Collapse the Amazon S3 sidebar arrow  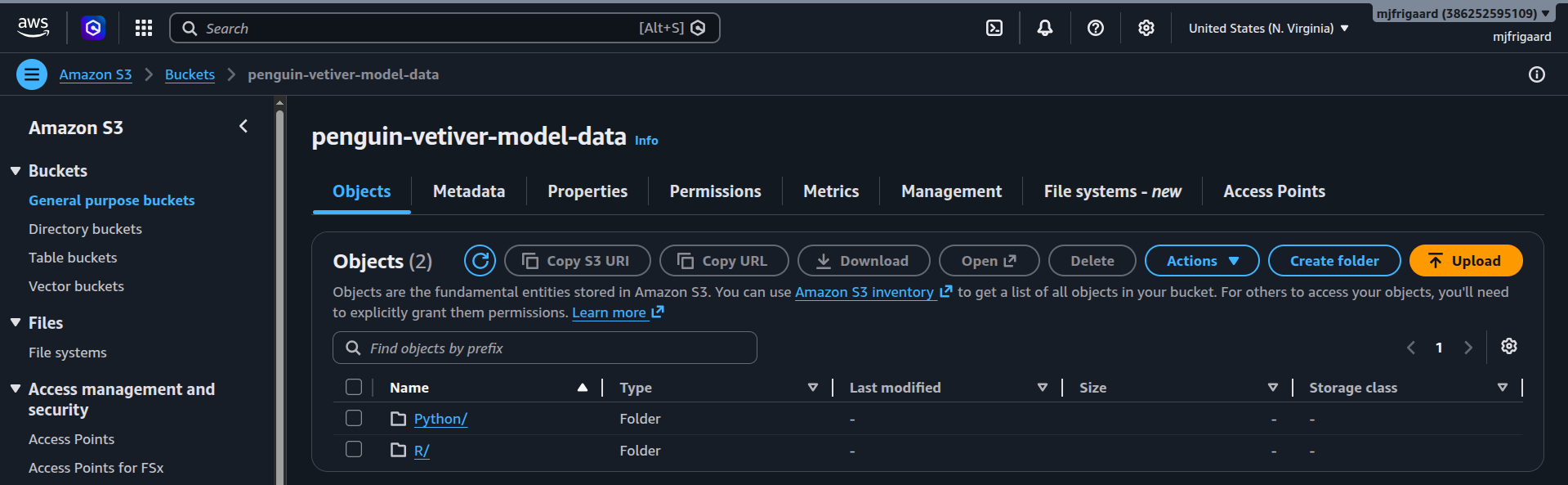tap(243, 126)
